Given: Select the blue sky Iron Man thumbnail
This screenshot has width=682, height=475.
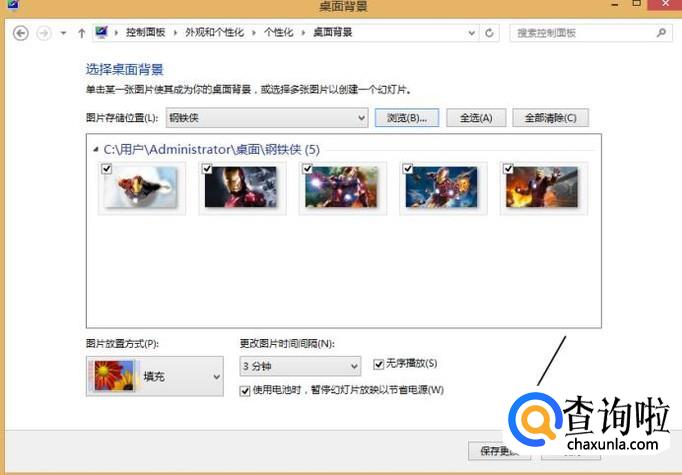Looking at the screenshot, I should tap(442, 187).
